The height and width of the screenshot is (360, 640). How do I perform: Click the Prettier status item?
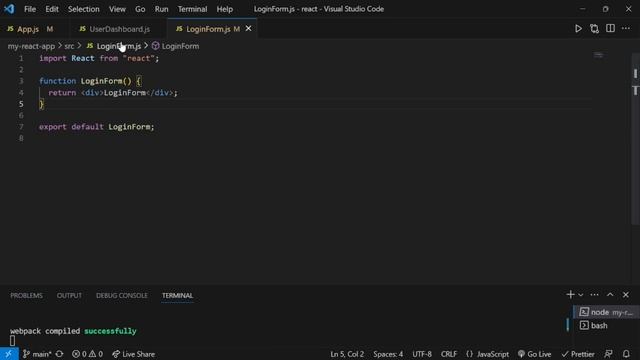[x=578, y=354]
